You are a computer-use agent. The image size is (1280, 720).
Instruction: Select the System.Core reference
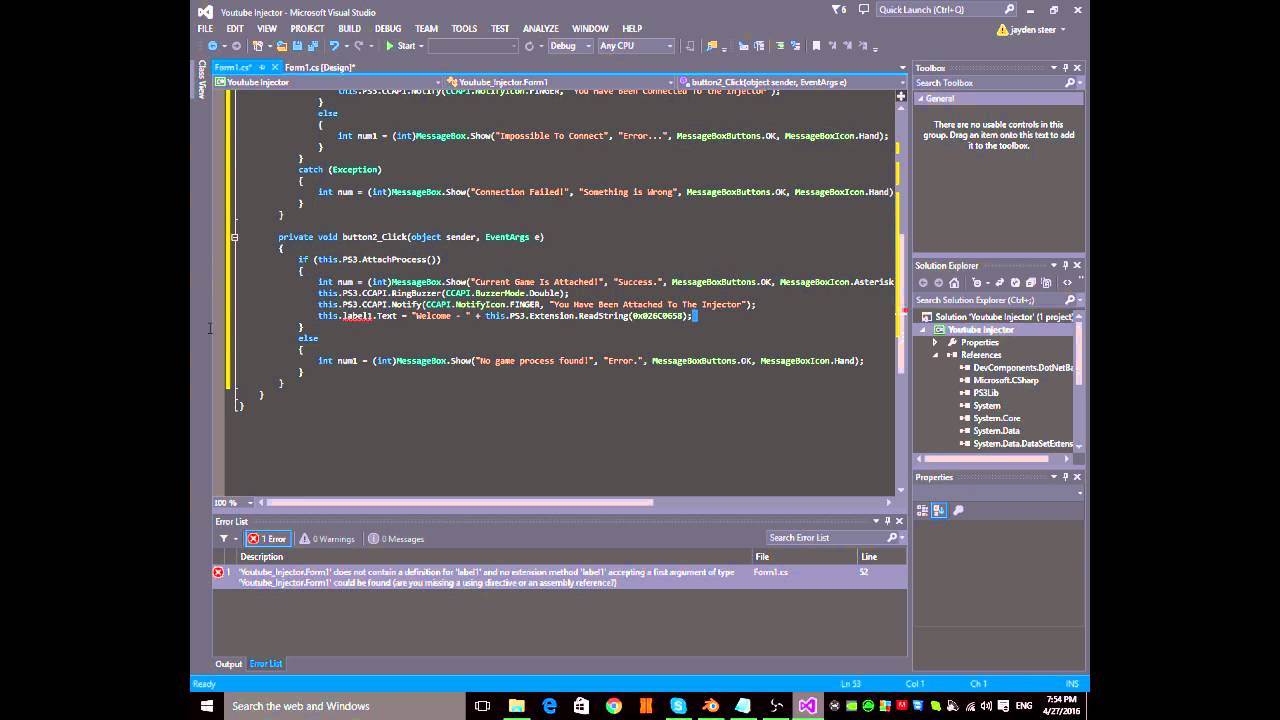click(997, 418)
